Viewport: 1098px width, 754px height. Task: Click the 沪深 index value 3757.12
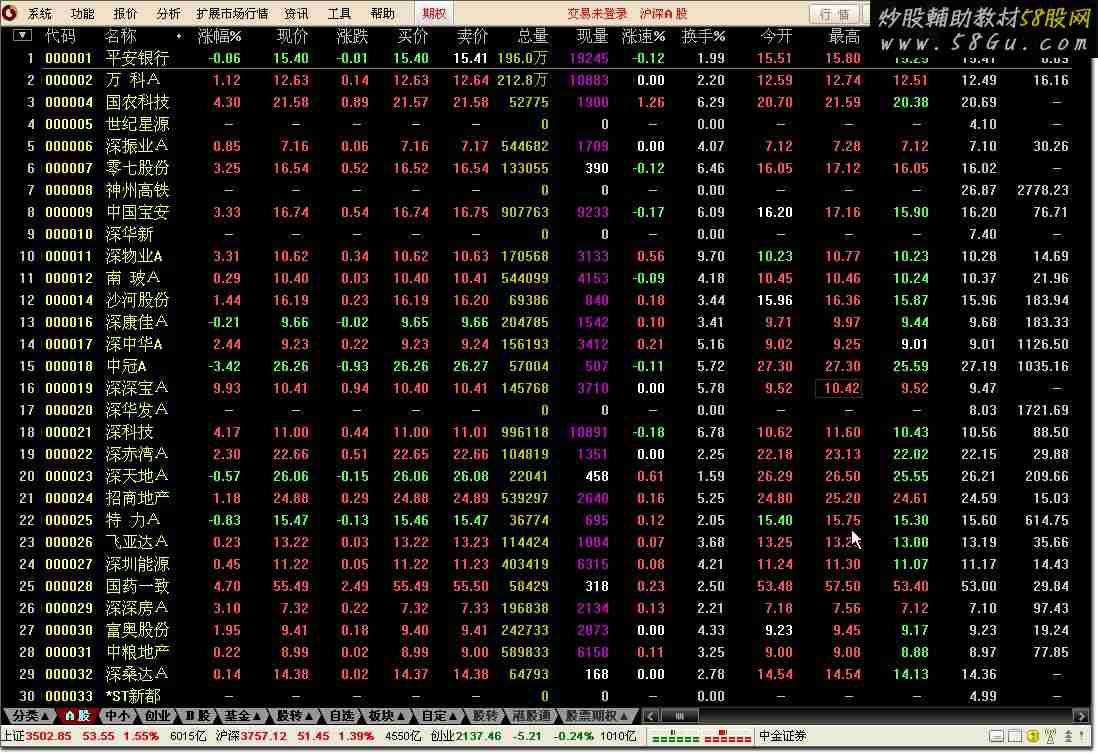(x=264, y=736)
